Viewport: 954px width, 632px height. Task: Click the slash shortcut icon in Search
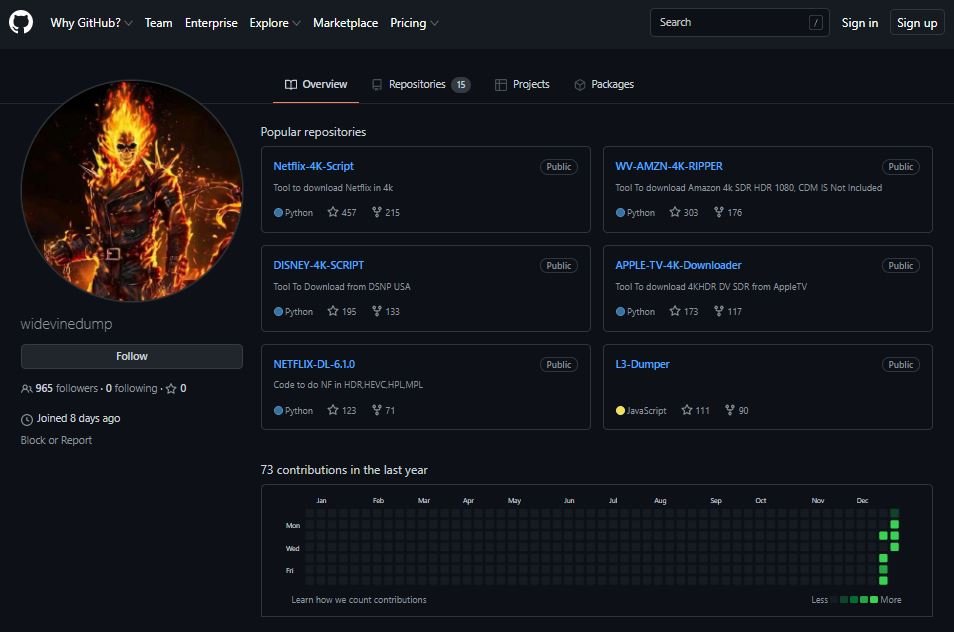point(816,23)
